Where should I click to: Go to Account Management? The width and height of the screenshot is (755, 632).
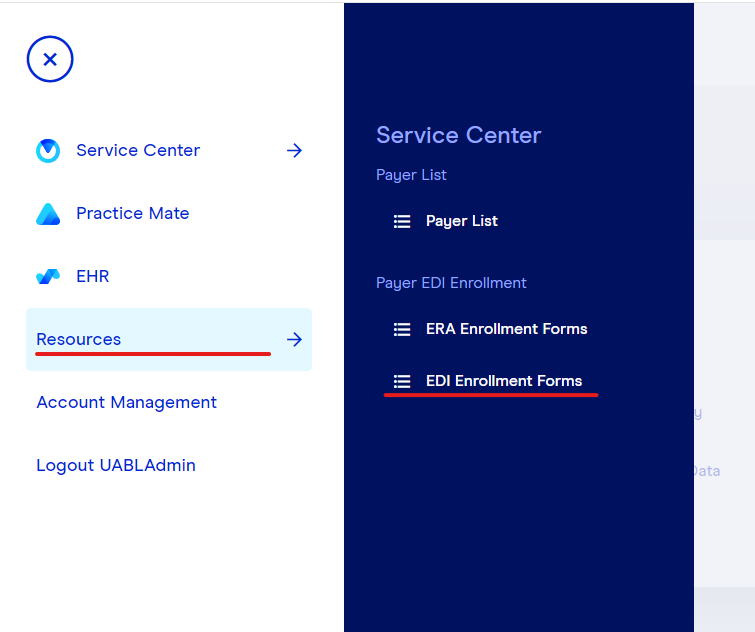click(x=127, y=402)
